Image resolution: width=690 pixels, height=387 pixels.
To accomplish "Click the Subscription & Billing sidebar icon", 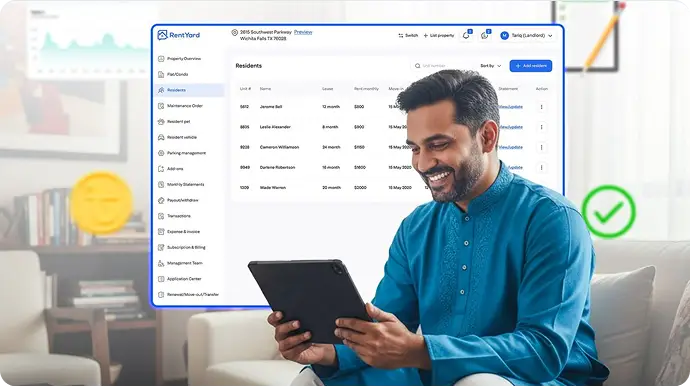I will (x=161, y=247).
